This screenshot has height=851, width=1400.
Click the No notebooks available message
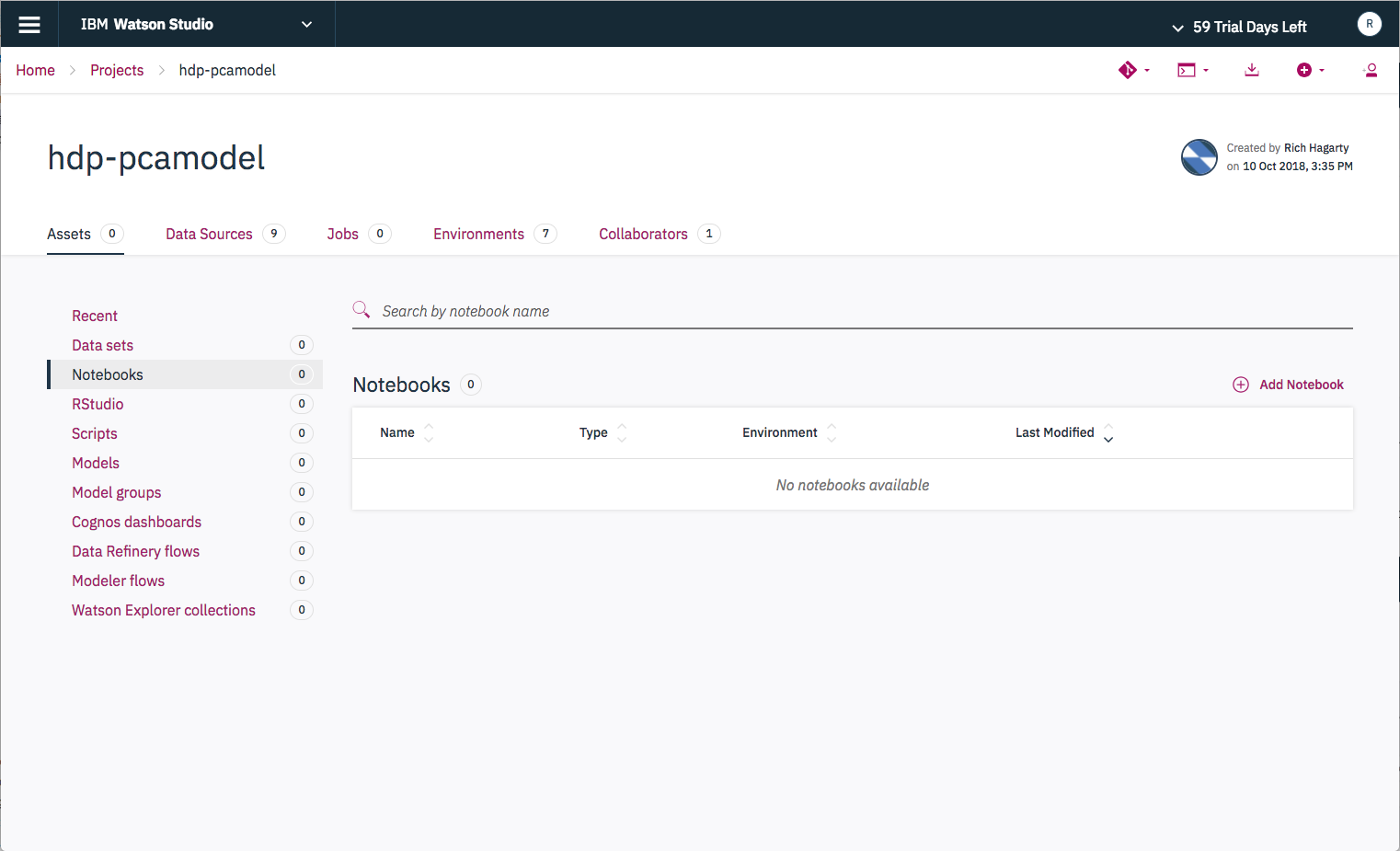click(853, 485)
